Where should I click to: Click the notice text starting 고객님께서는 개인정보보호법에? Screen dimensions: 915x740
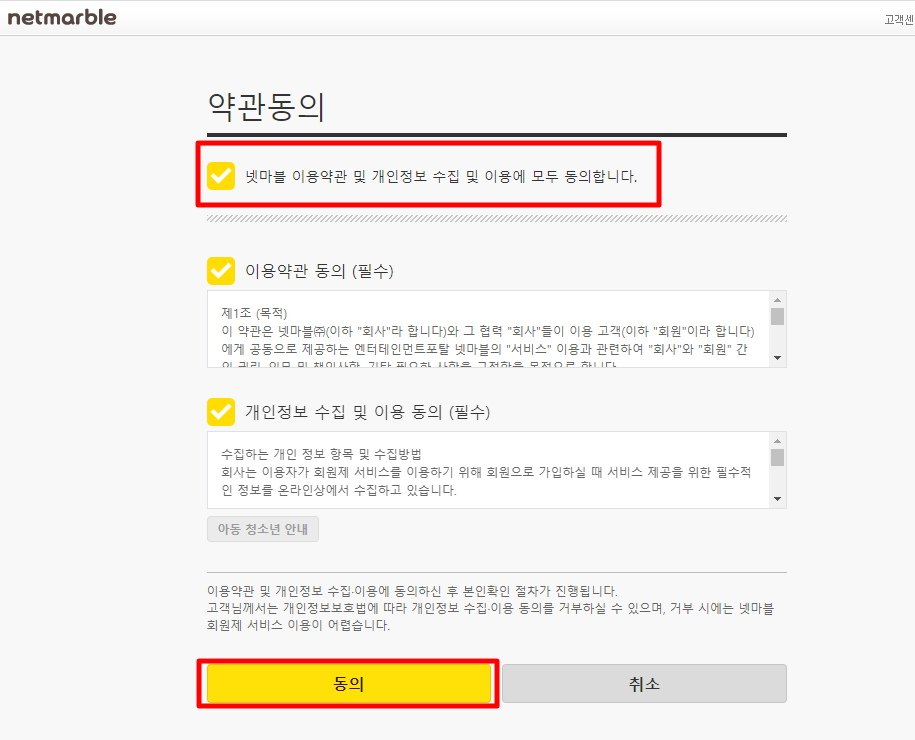coord(490,617)
